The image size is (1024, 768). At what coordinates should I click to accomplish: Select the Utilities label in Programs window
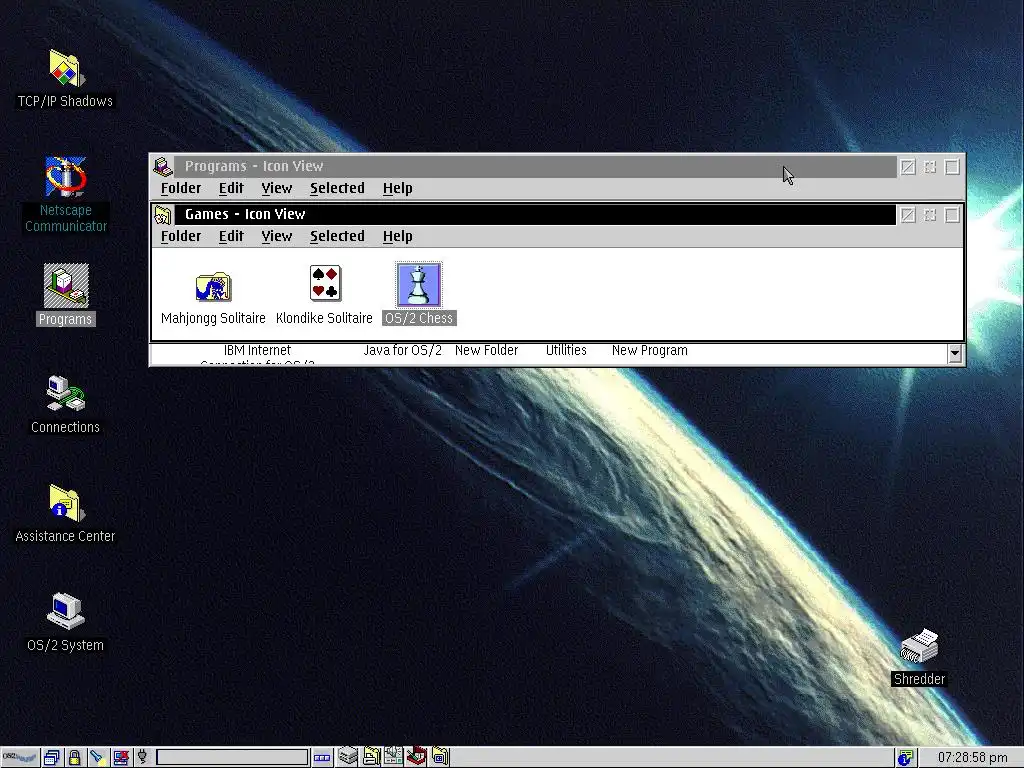click(566, 350)
